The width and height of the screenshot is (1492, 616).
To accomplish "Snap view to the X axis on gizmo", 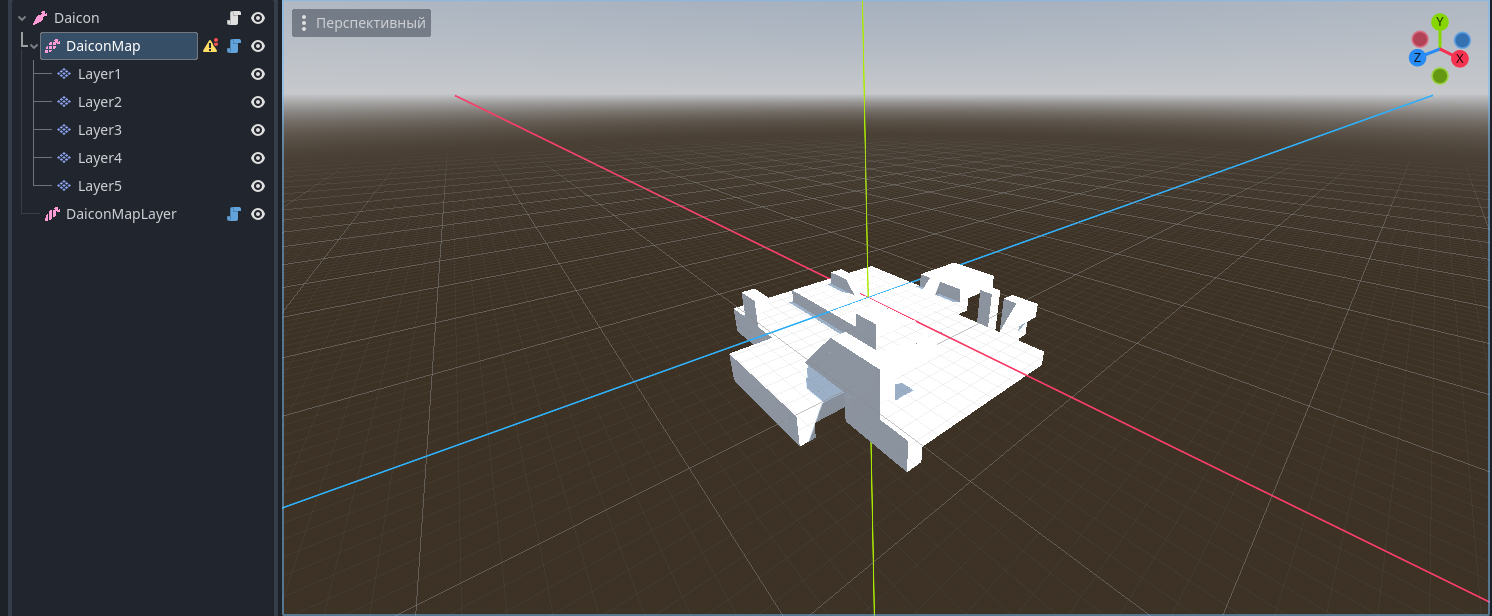I will 1460,59.
